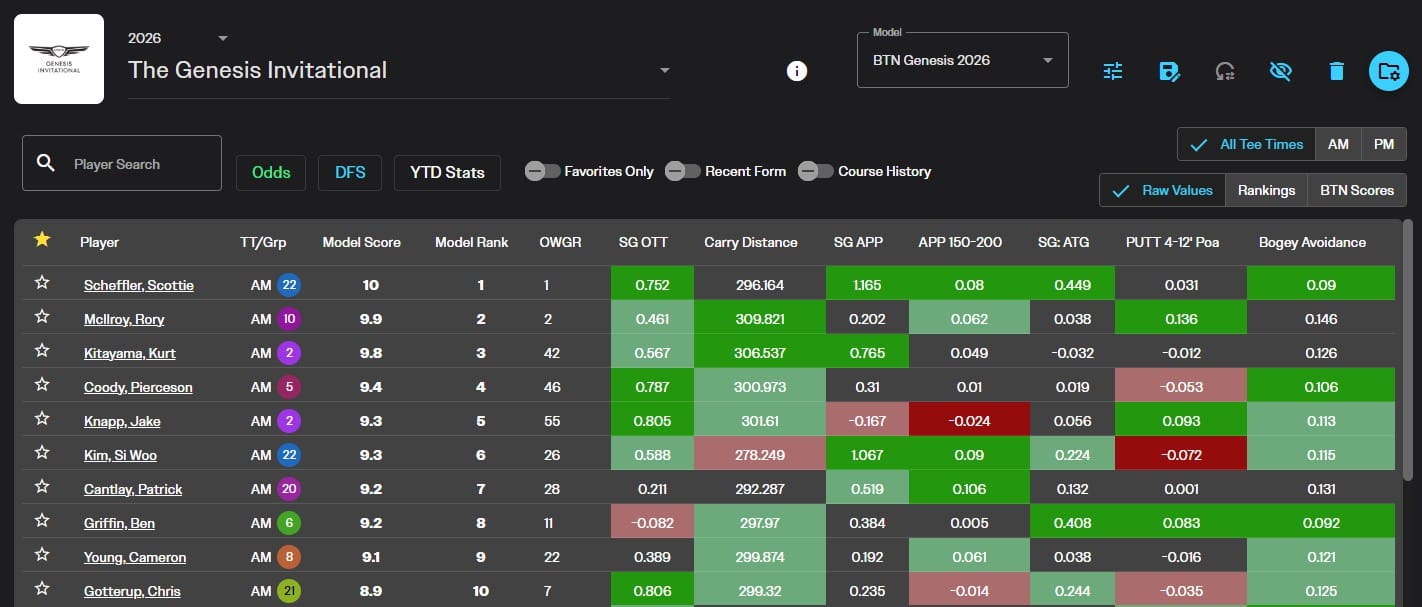Open McIlroy, Rory player link
Image resolution: width=1422 pixels, height=607 pixels.
[124, 319]
